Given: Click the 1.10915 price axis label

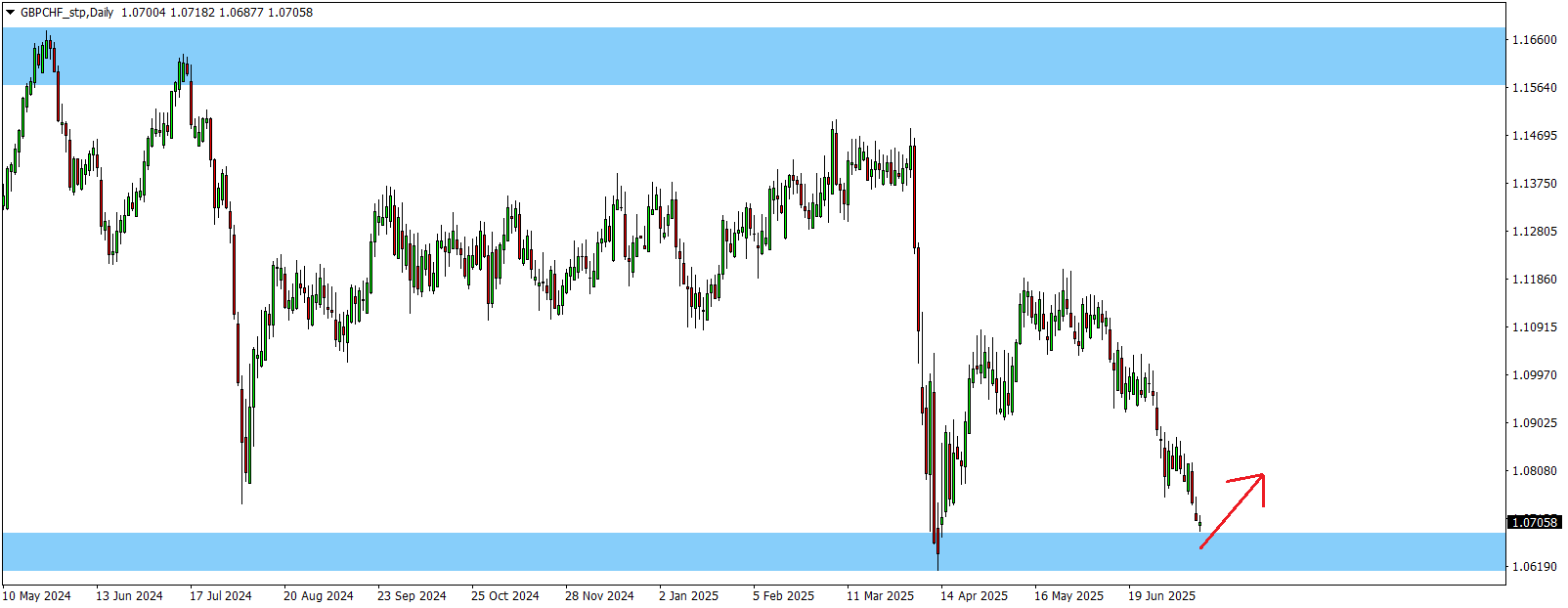Looking at the screenshot, I should pos(1535,326).
